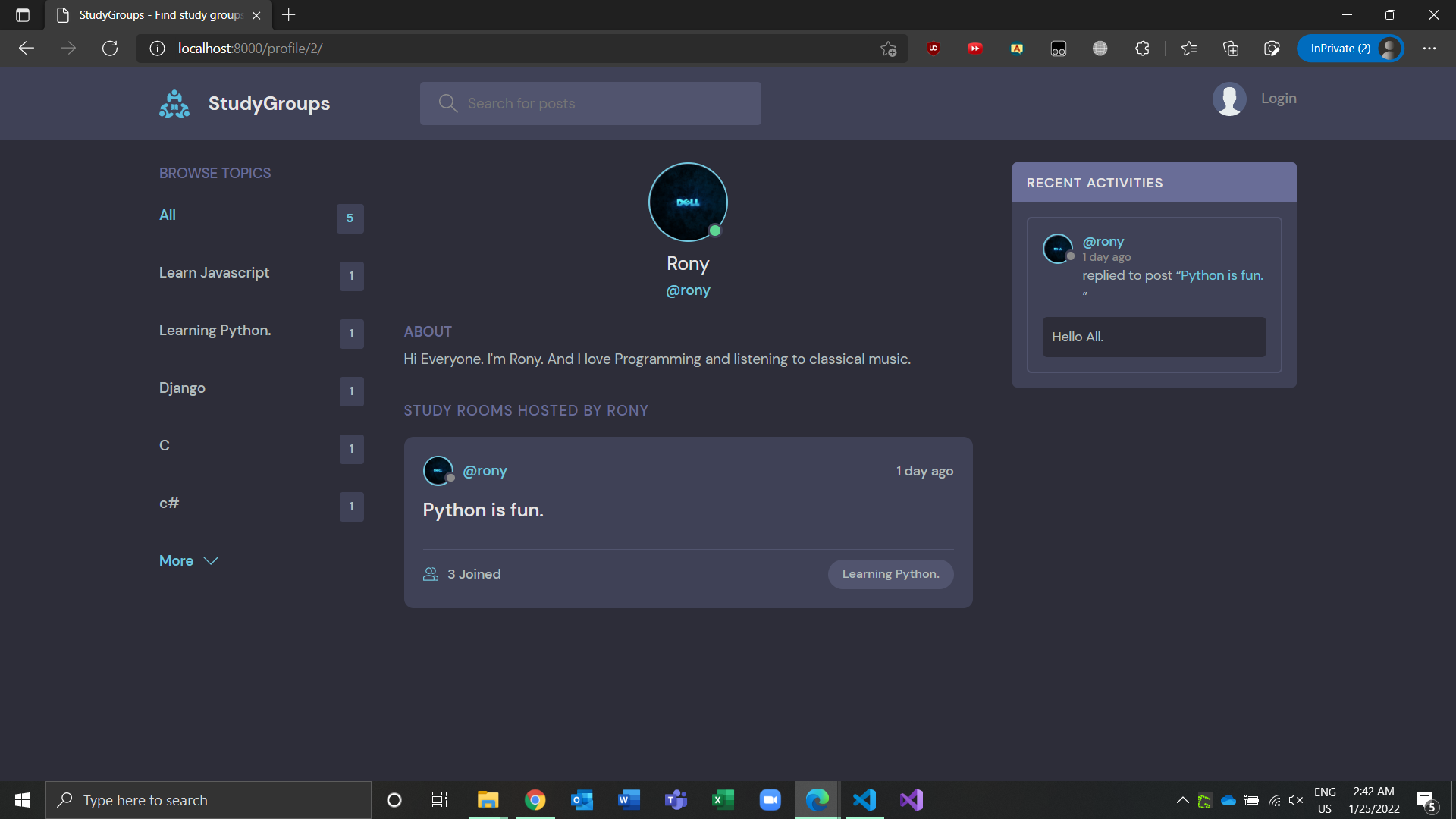Click the Login link

1279,99
